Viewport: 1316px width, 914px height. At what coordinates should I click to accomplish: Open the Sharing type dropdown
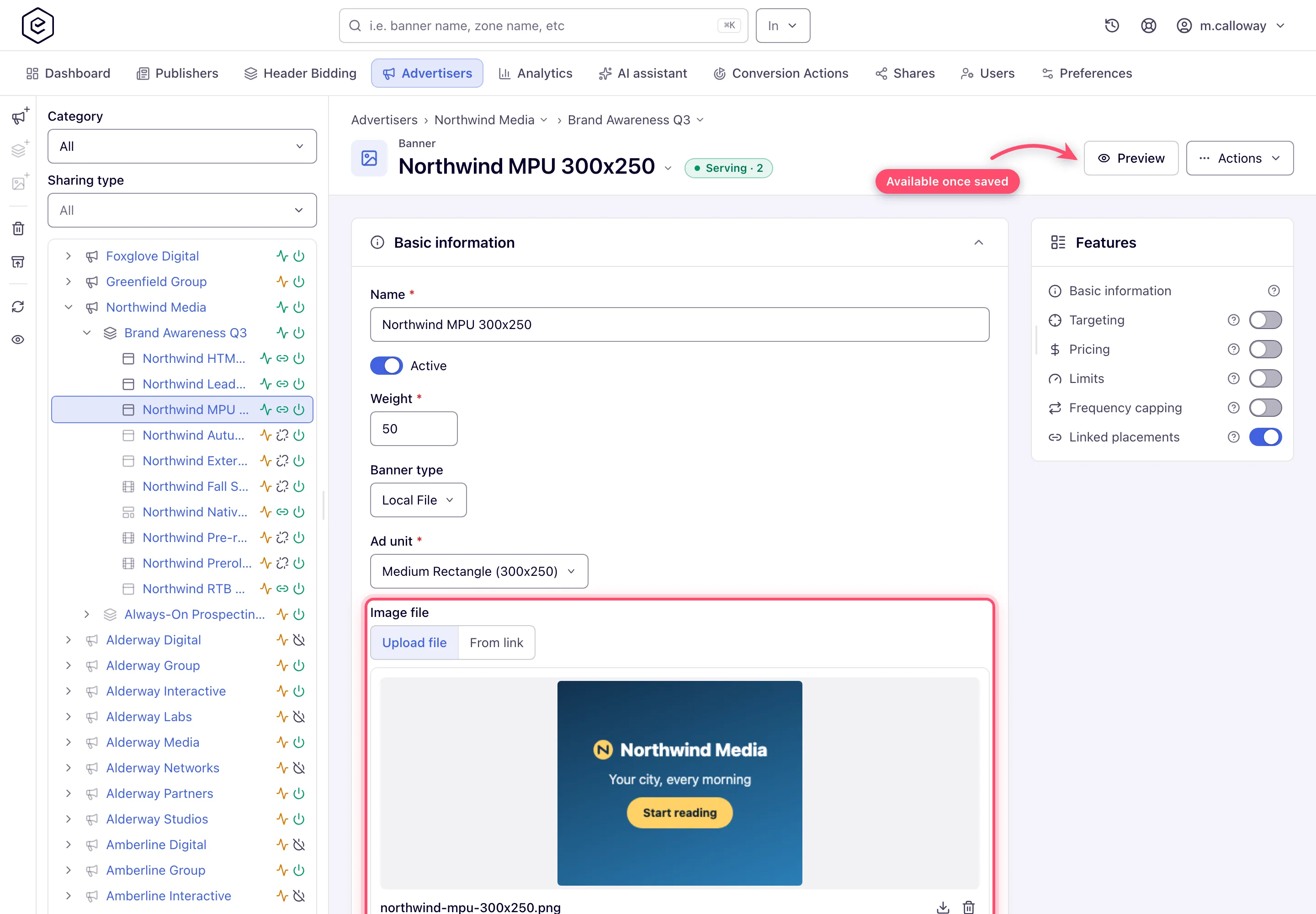click(x=182, y=210)
